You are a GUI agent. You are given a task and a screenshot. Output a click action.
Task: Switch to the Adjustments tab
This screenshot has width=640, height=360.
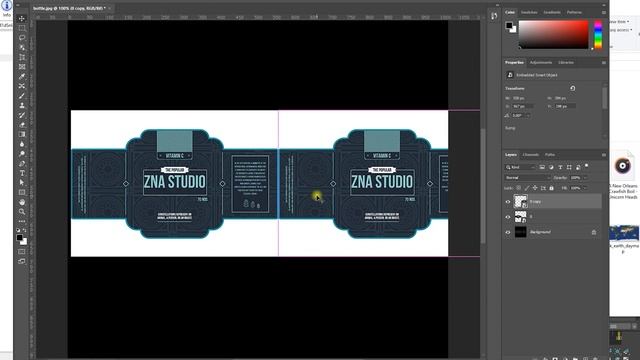pos(541,62)
